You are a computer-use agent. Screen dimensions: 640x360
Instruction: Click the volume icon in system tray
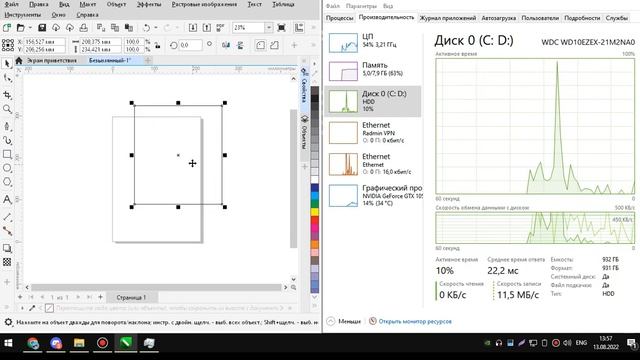pos(567,343)
